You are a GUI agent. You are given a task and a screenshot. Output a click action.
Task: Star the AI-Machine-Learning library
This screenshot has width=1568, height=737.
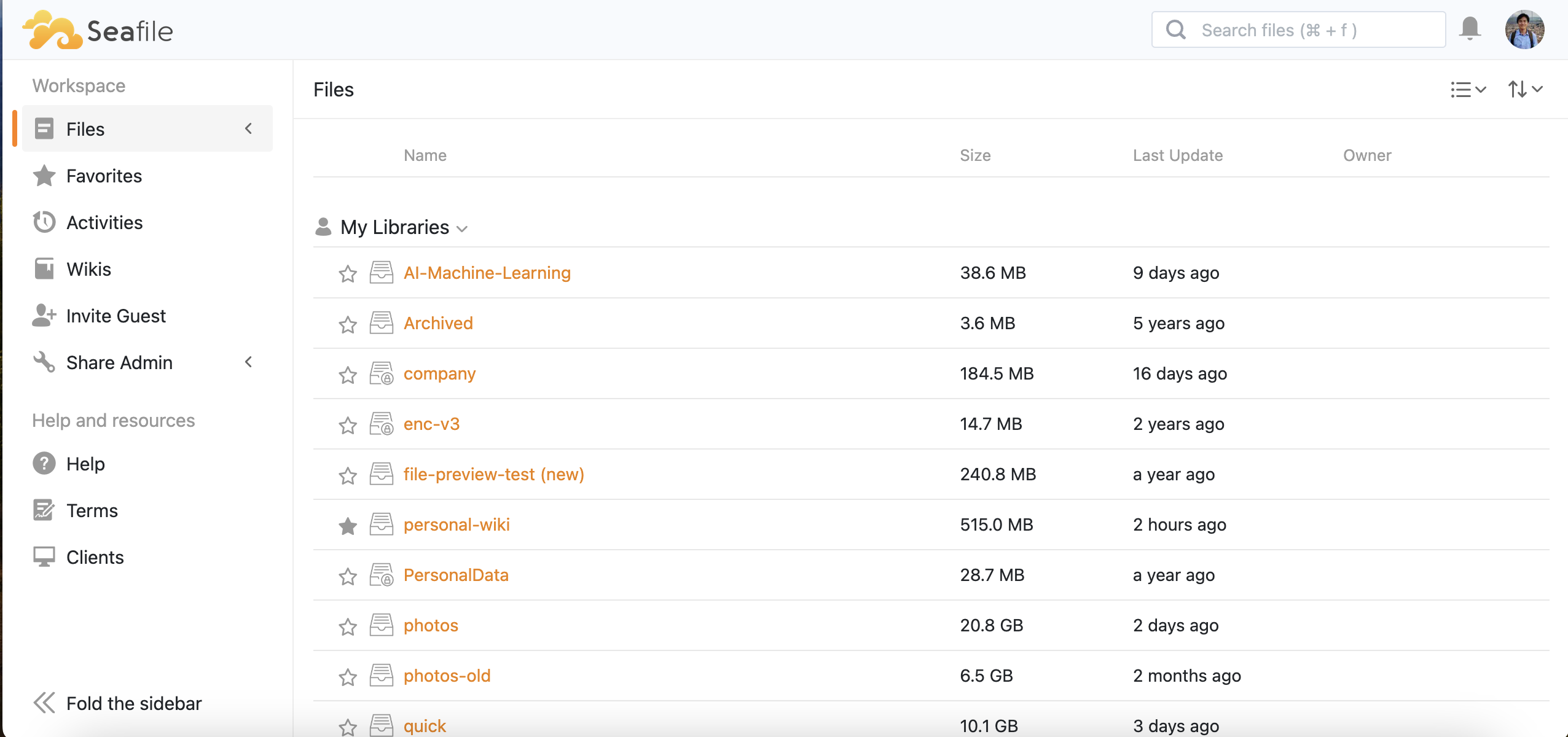coord(348,273)
